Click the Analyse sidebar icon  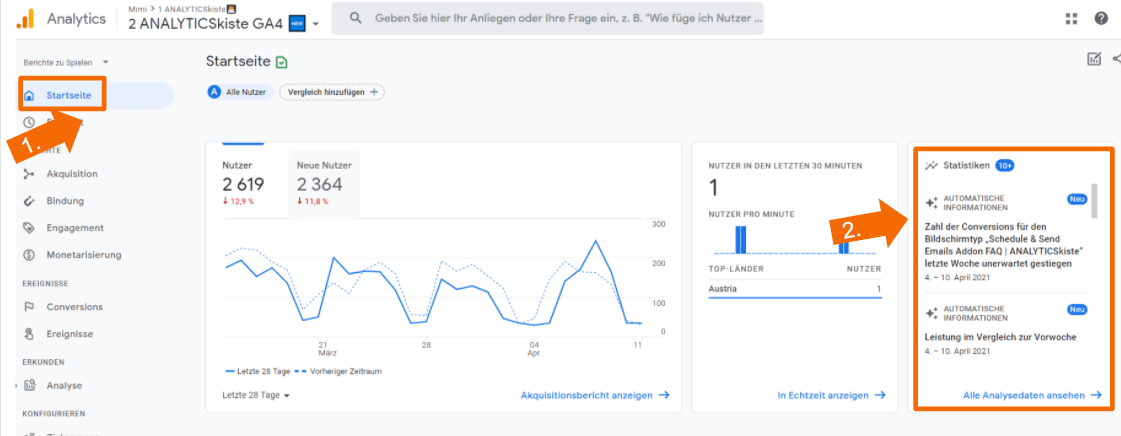[x=29, y=385]
